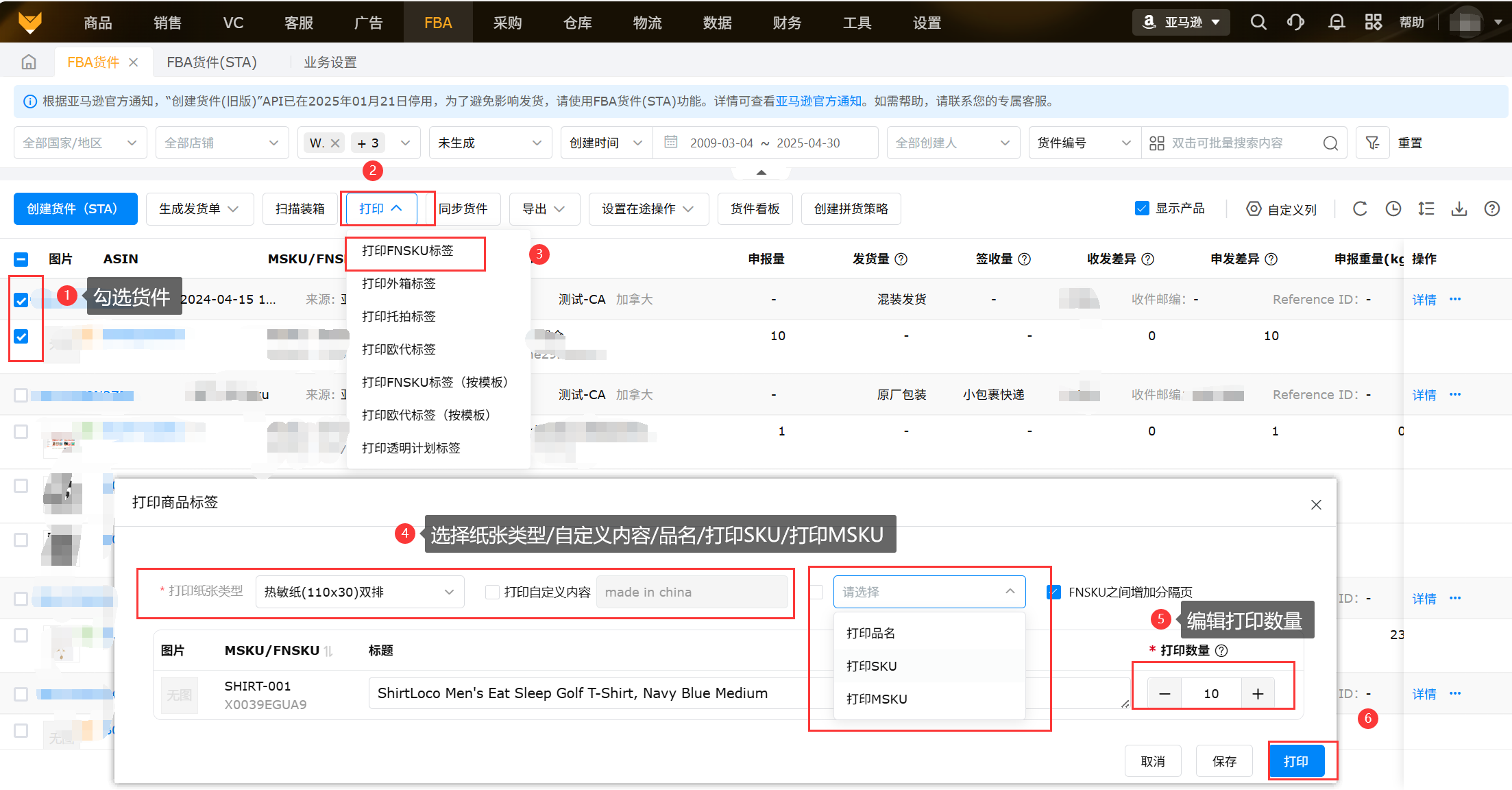Expand the 生成发货单 dropdown button
The width and height of the screenshot is (1512, 790).
[x=199, y=208]
